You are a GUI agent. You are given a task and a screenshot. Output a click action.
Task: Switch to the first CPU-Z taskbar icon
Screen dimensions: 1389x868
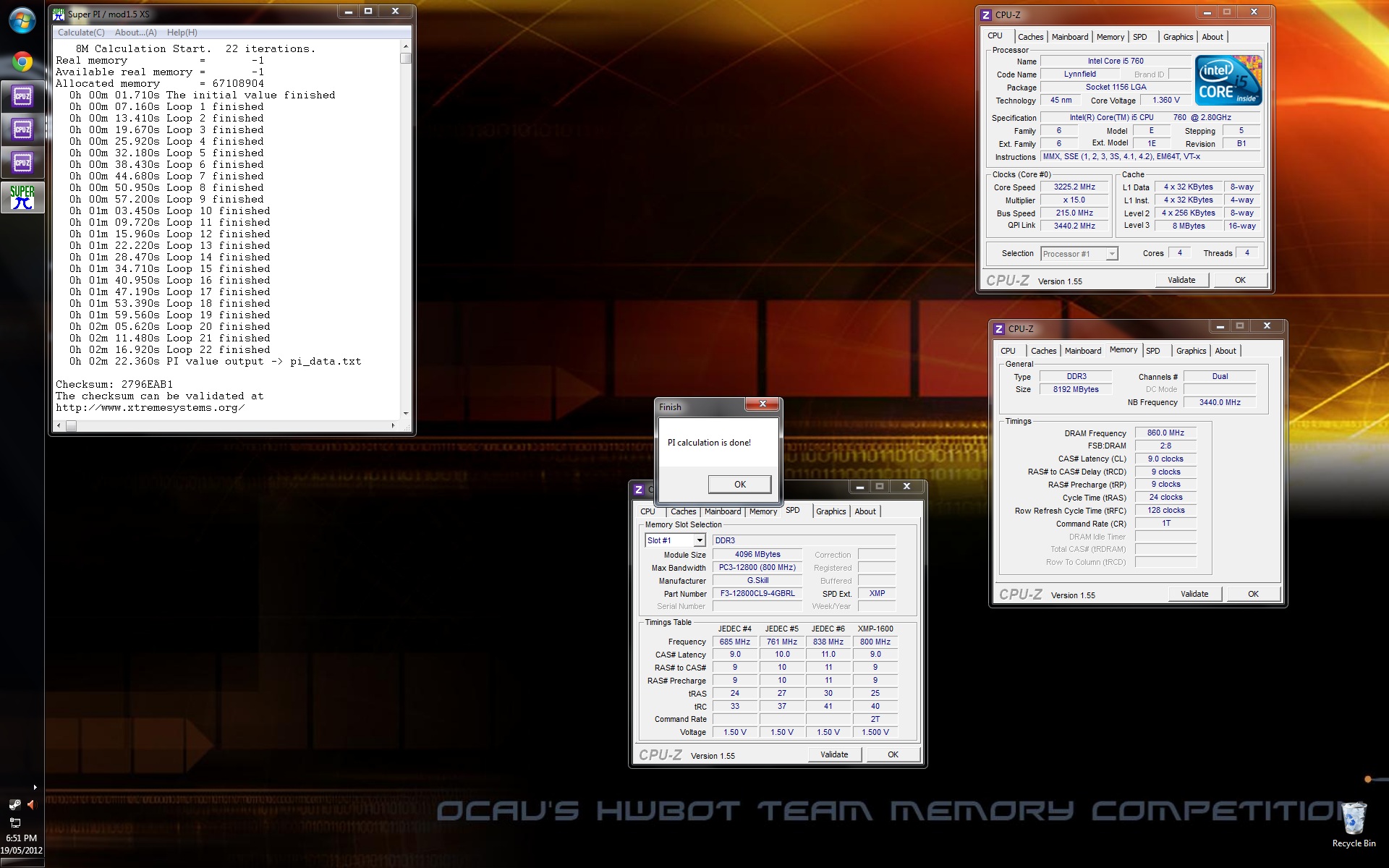coord(22,96)
